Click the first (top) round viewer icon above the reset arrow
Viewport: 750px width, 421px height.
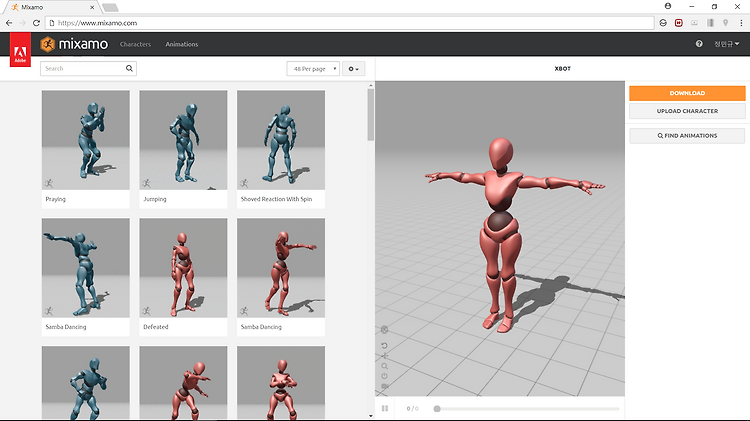[385, 330]
